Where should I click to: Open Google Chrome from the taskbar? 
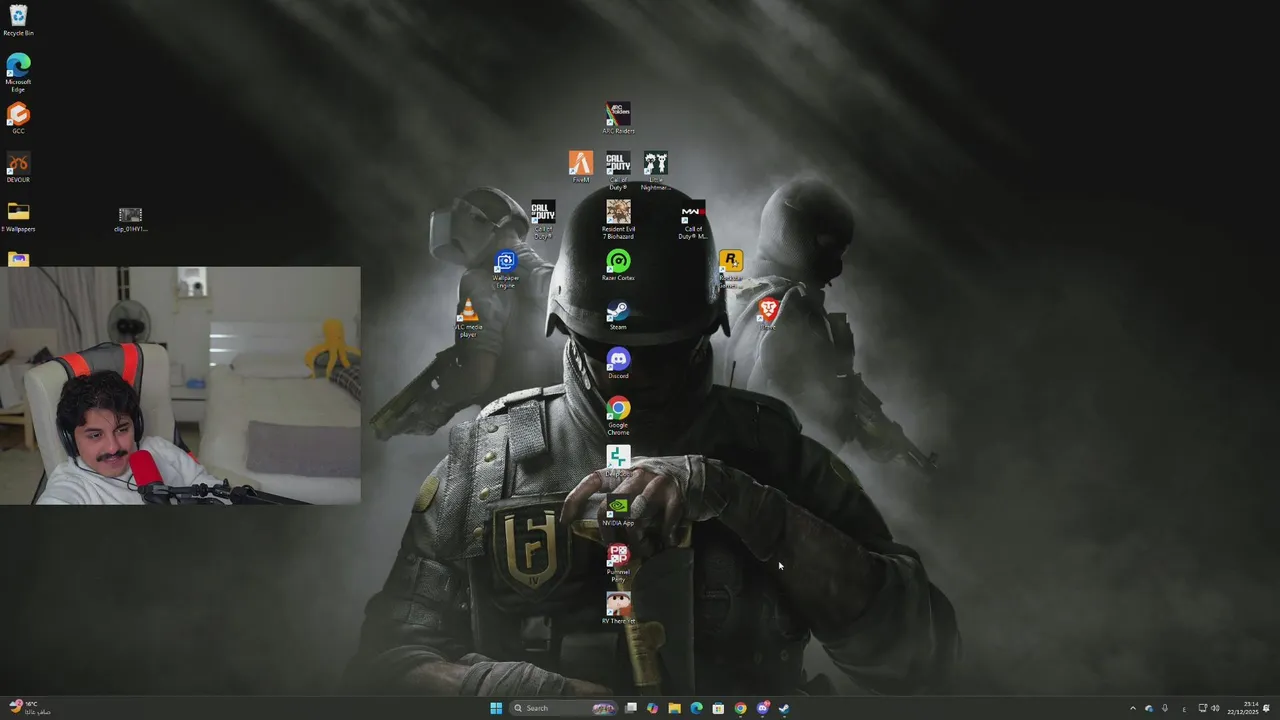point(740,708)
